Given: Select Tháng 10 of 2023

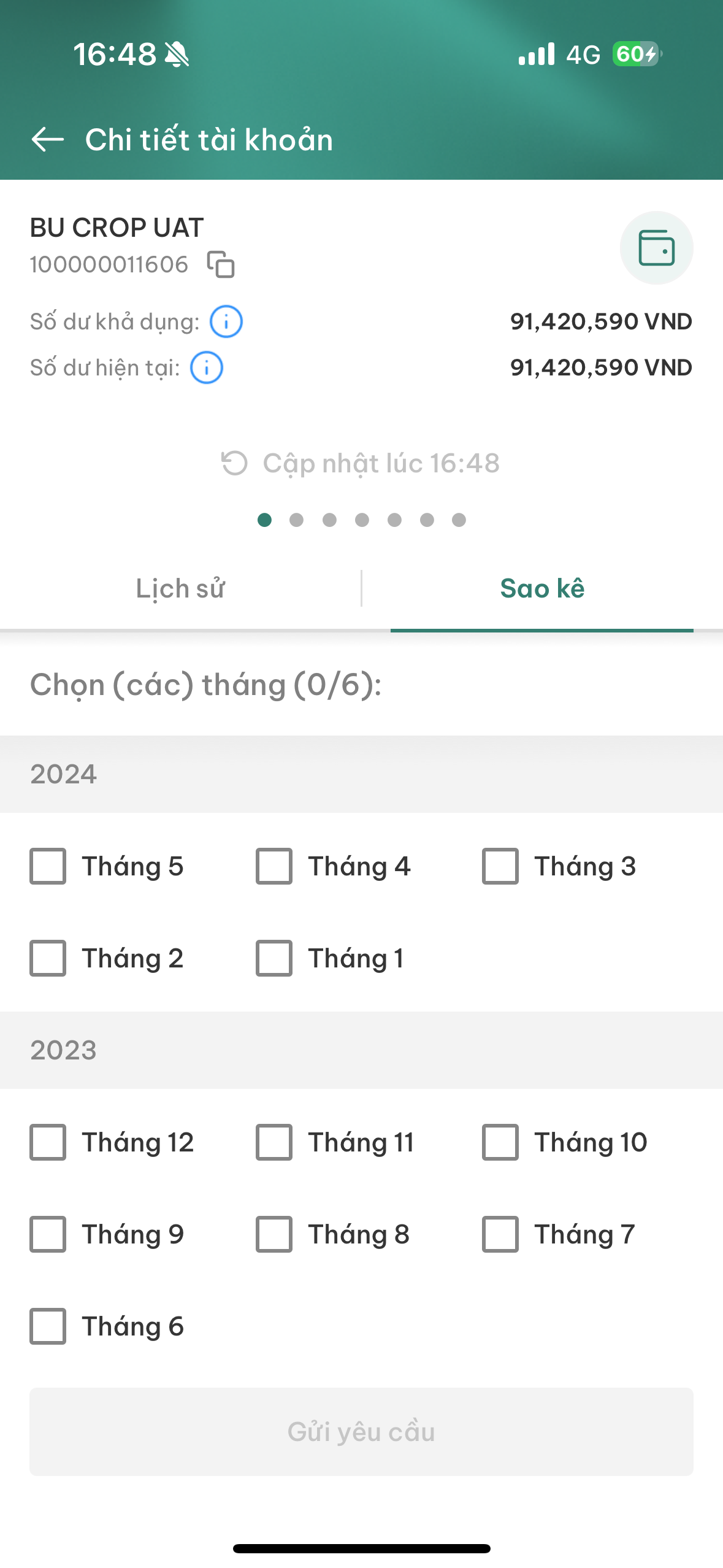Looking at the screenshot, I should tap(500, 1142).
